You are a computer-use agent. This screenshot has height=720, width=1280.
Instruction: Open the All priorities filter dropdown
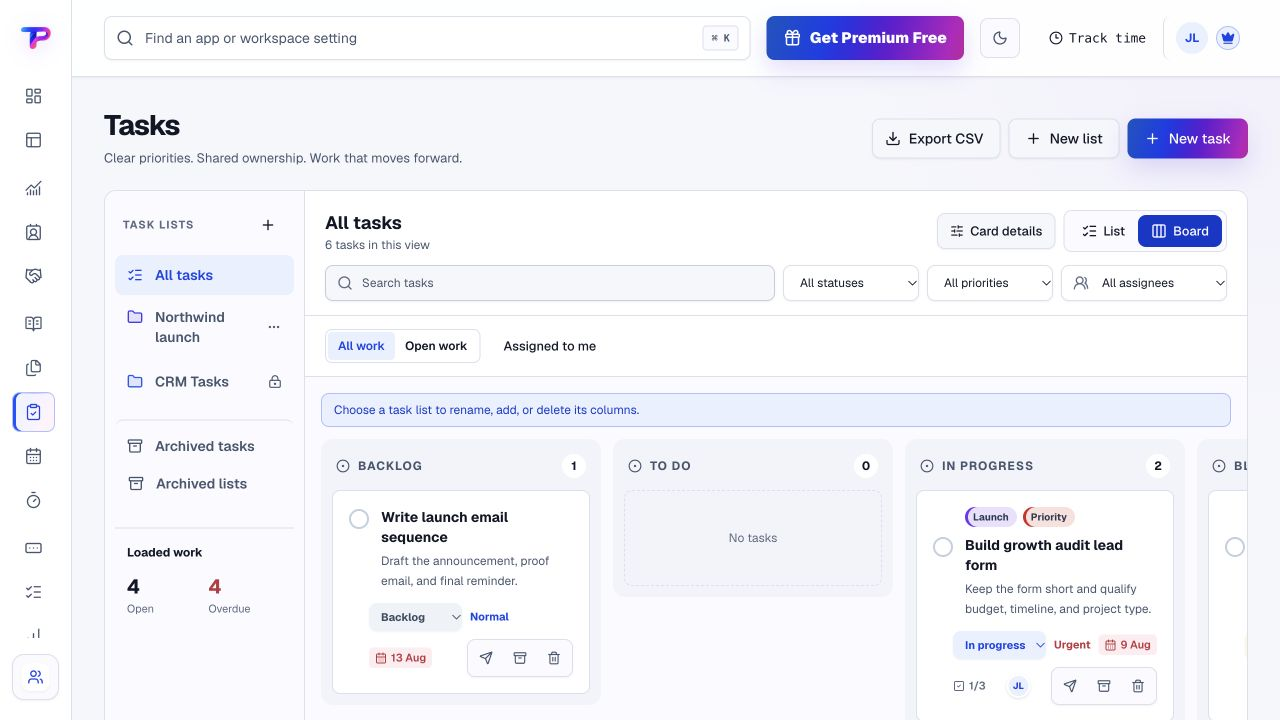[990, 283]
